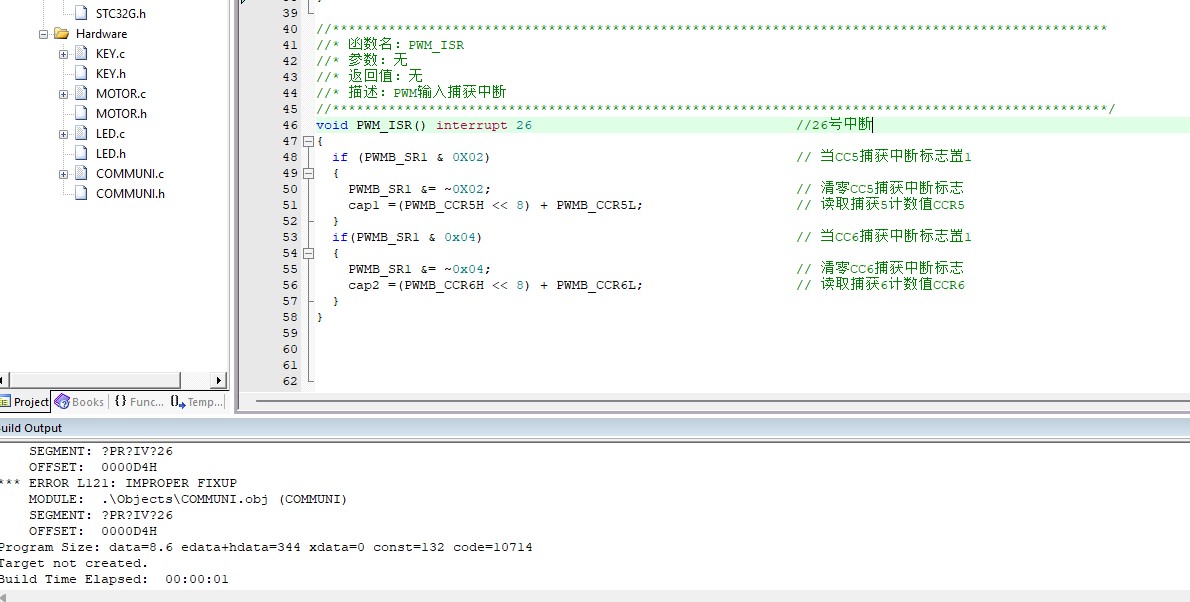Click the '函数名: PWM_ISR' comment line

pos(390,45)
